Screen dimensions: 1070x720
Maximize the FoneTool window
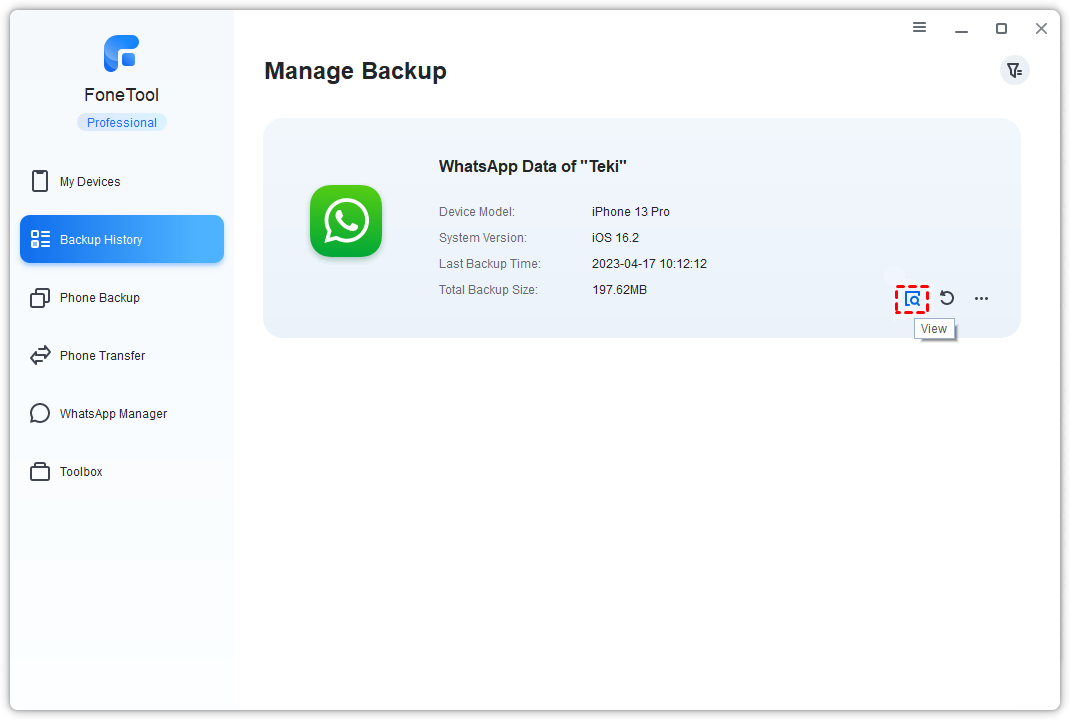pos(1001,29)
